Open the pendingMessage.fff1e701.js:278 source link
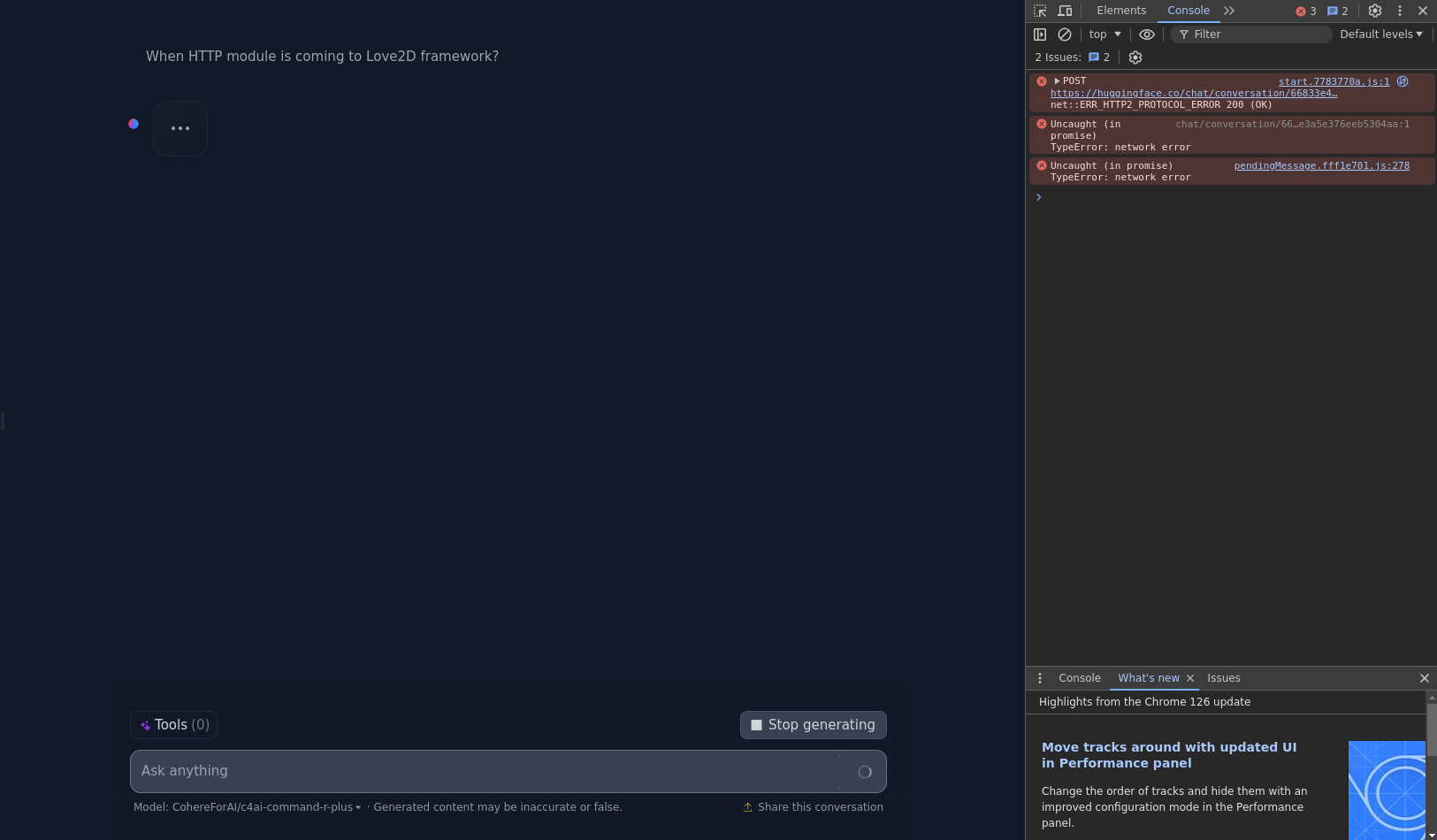 tap(1321, 166)
